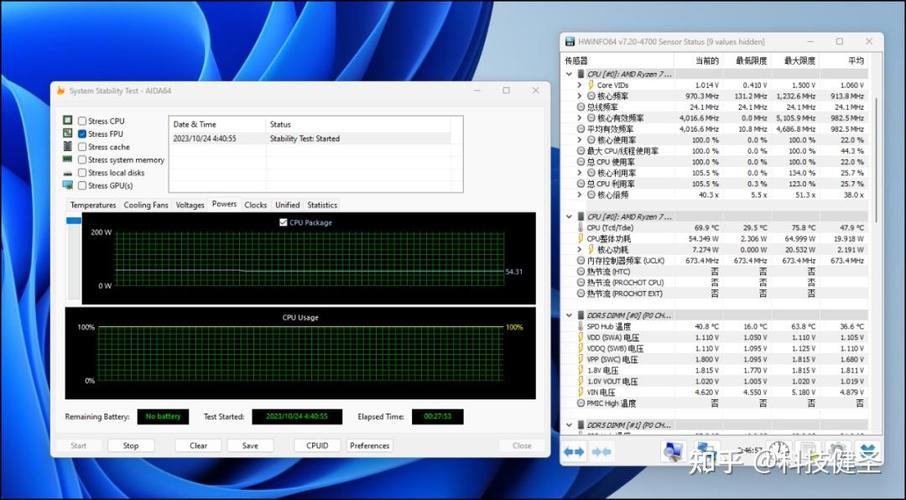Enable the Stress CPU checkbox
This screenshot has width=906, height=500.
(x=82, y=121)
